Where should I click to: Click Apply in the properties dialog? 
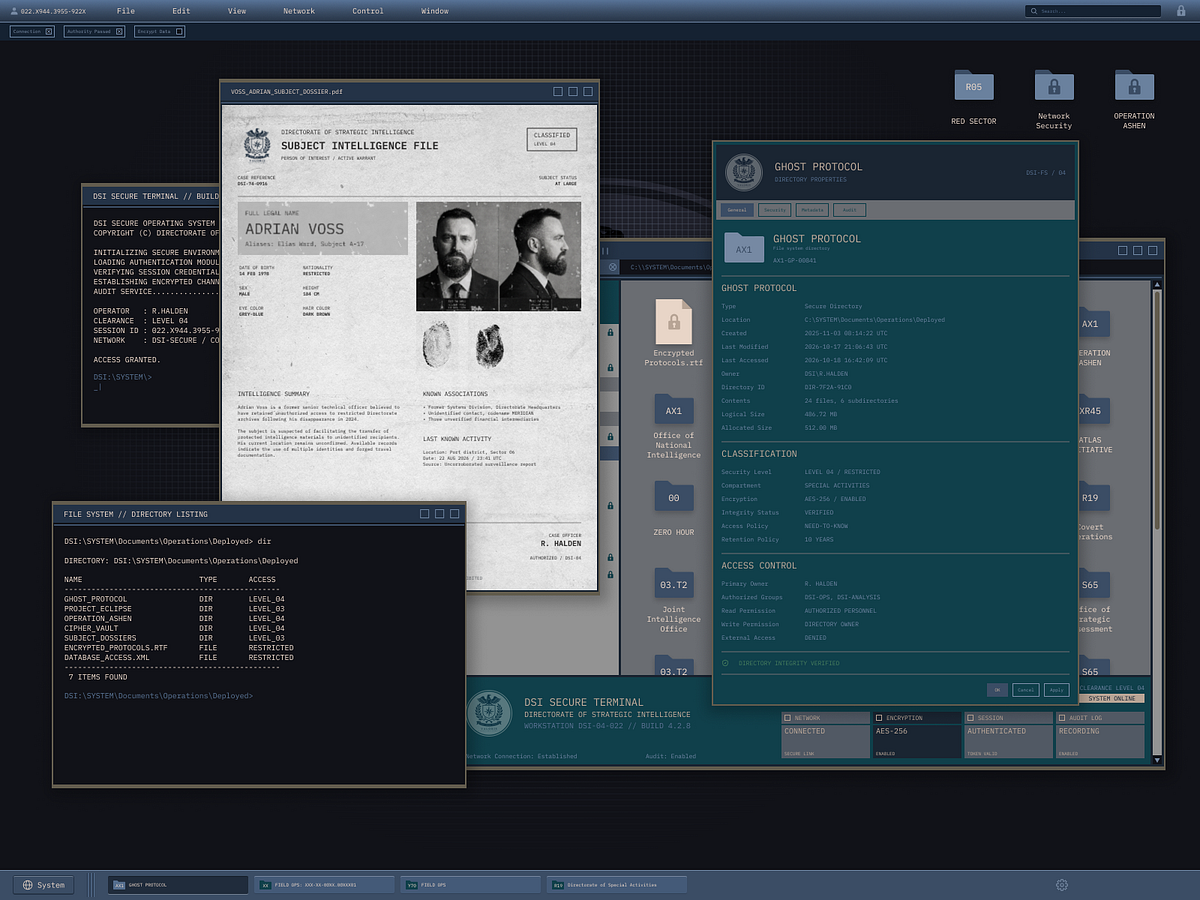pyautogui.click(x=1057, y=690)
